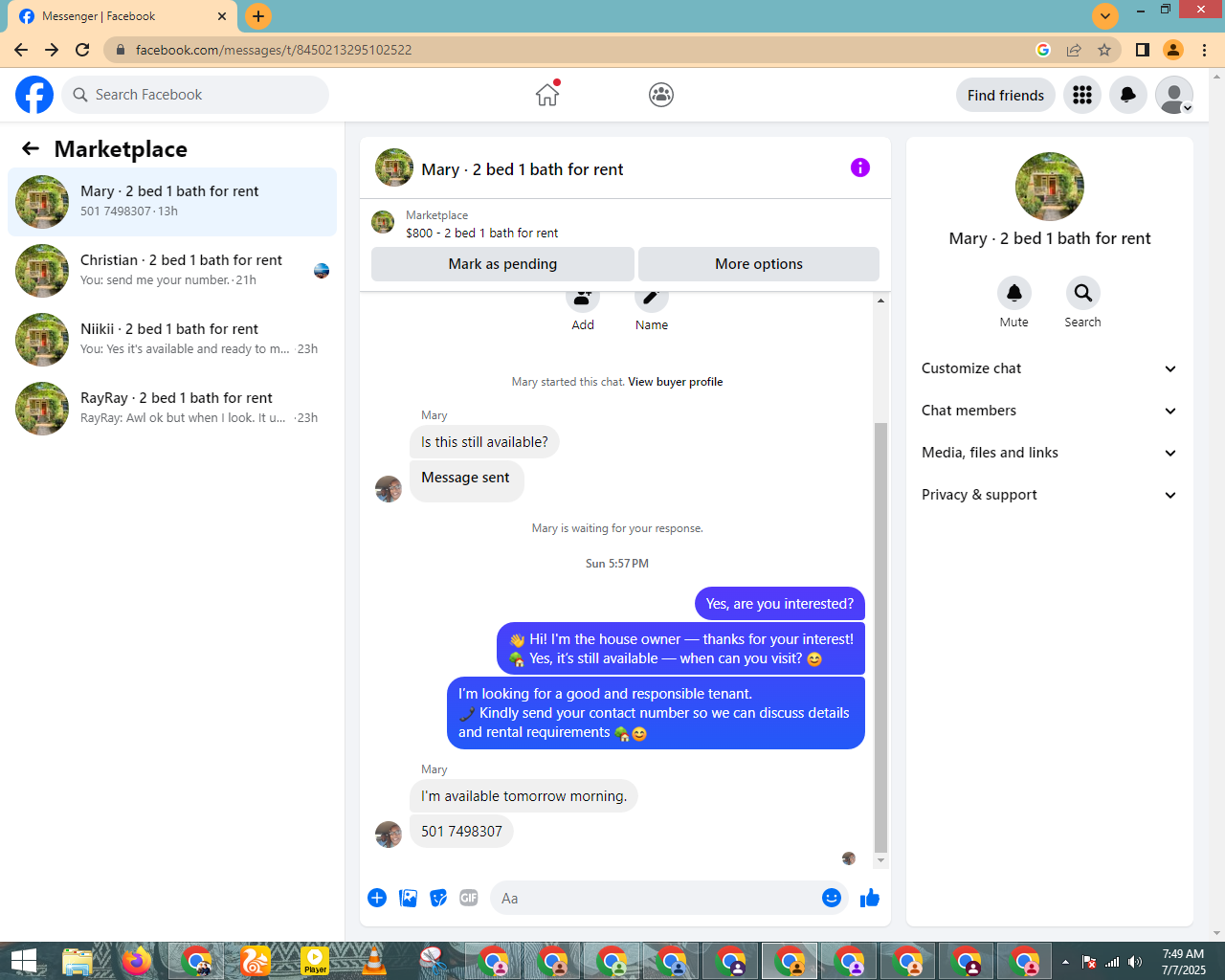
Task: Open Christian 2 bed 1 bath conversation
Action: click(x=172, y=271)
